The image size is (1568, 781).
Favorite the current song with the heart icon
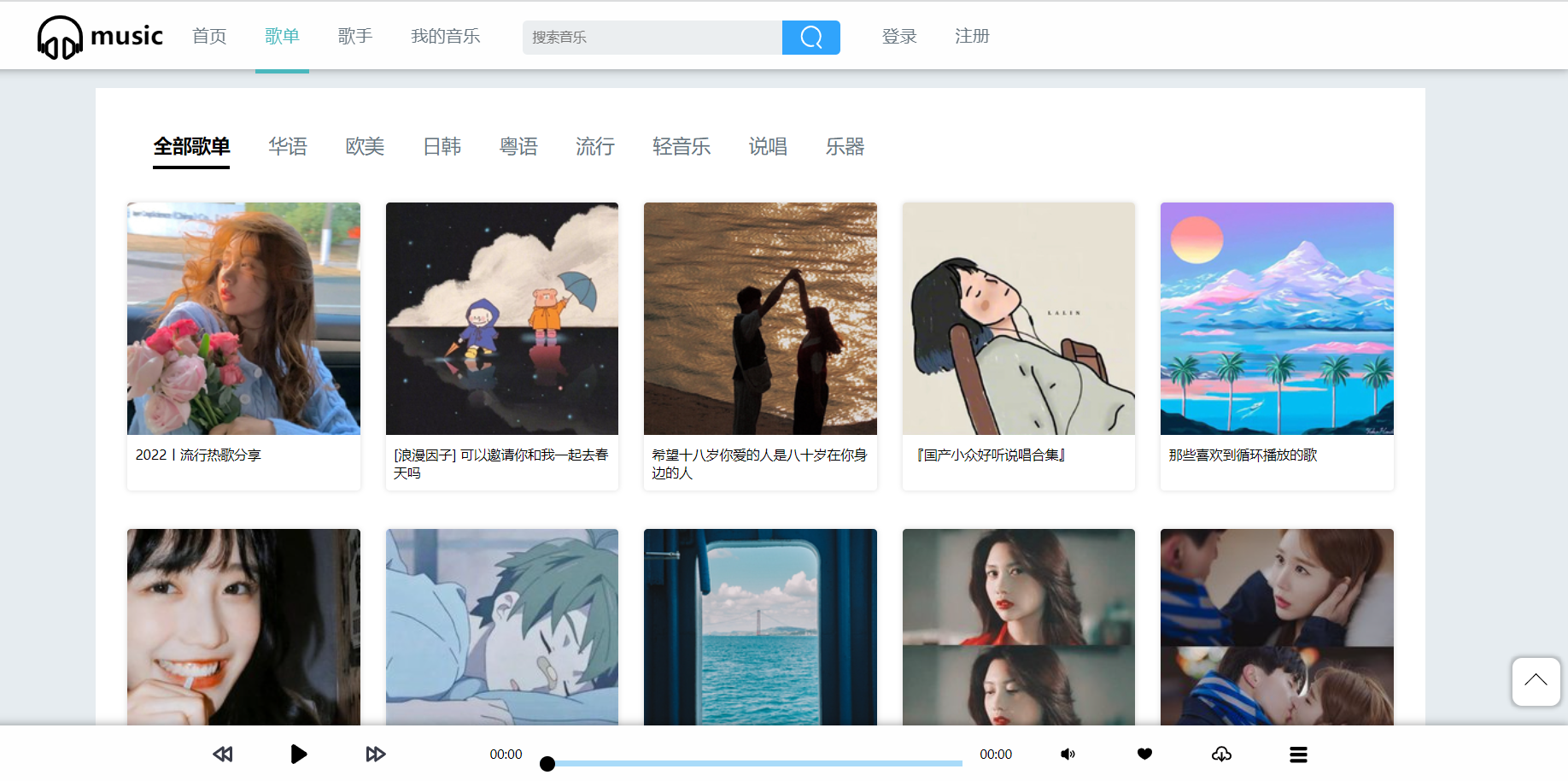1144,754
